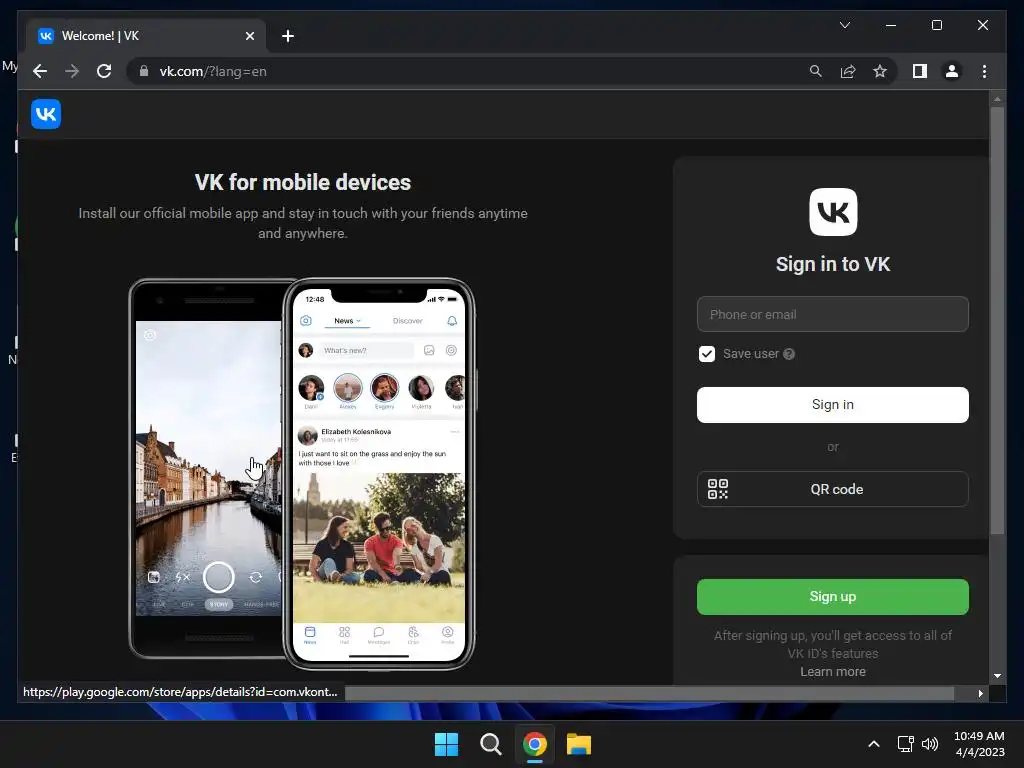Click the network icon in system tray
This screenshot has height=768, width=1024.
(905, 744)
